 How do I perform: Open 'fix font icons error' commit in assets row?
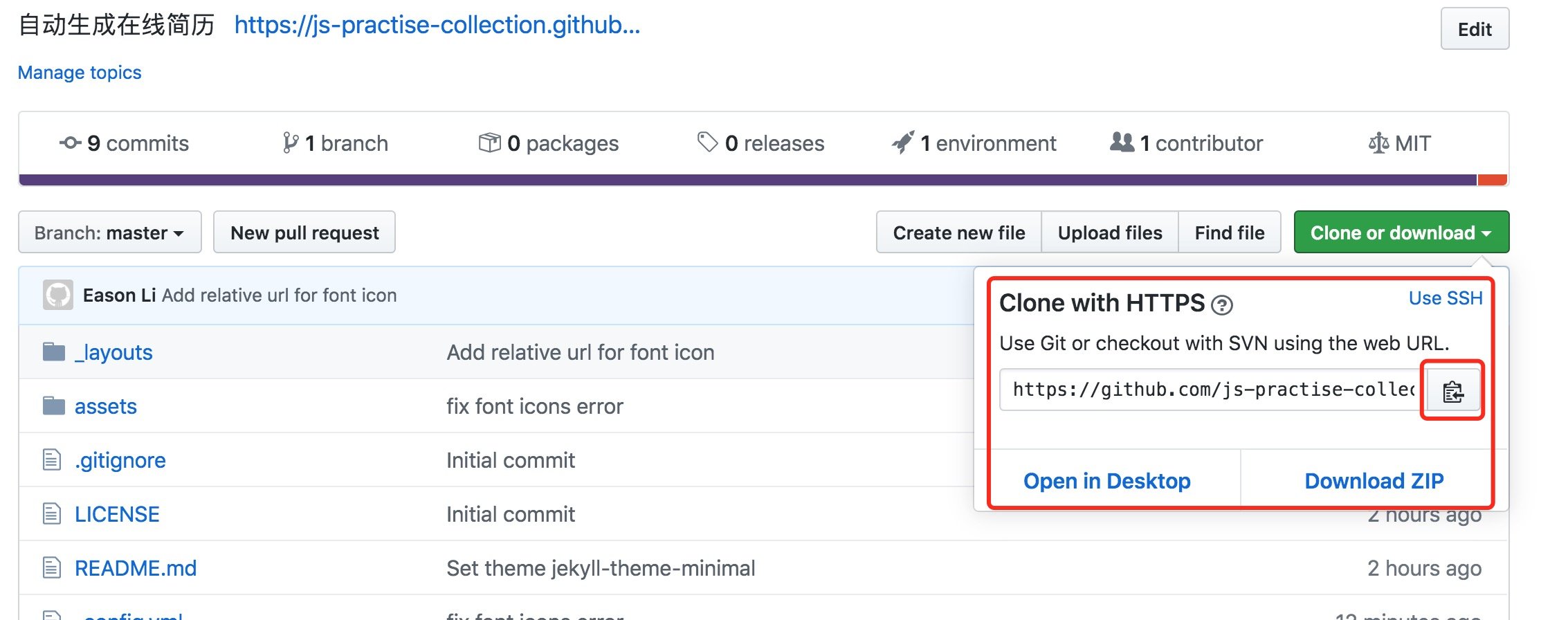[x=535, y=406]
